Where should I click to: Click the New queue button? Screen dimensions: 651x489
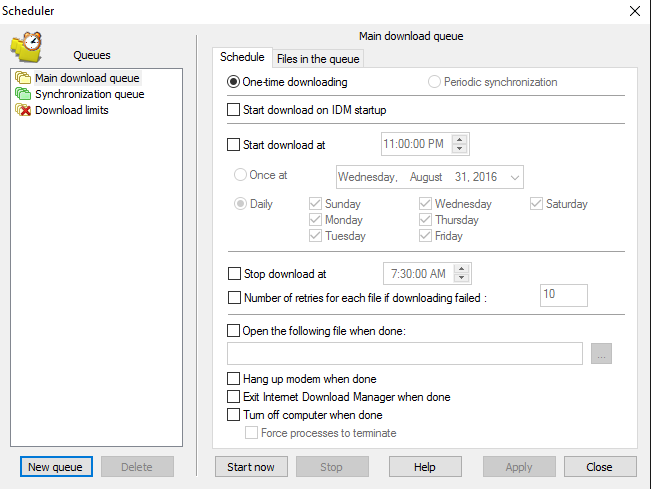(56, 467)
